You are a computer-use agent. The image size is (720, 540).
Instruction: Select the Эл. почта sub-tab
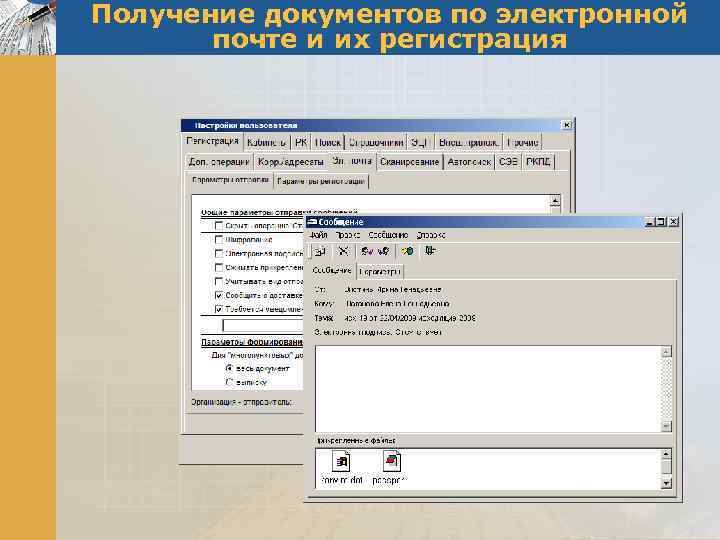pos(352,161)
